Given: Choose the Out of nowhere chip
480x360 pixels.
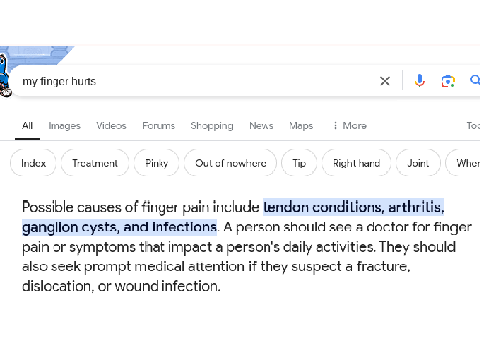Looking at the screenshot, I should click(x=230, y=163).
